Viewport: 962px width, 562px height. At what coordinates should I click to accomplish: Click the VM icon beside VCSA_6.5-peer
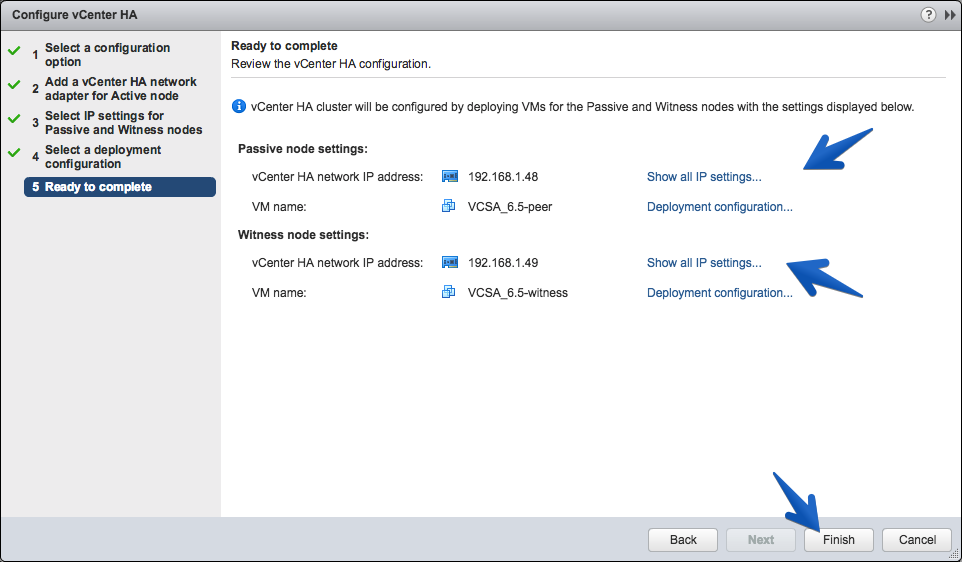(448, 206)
